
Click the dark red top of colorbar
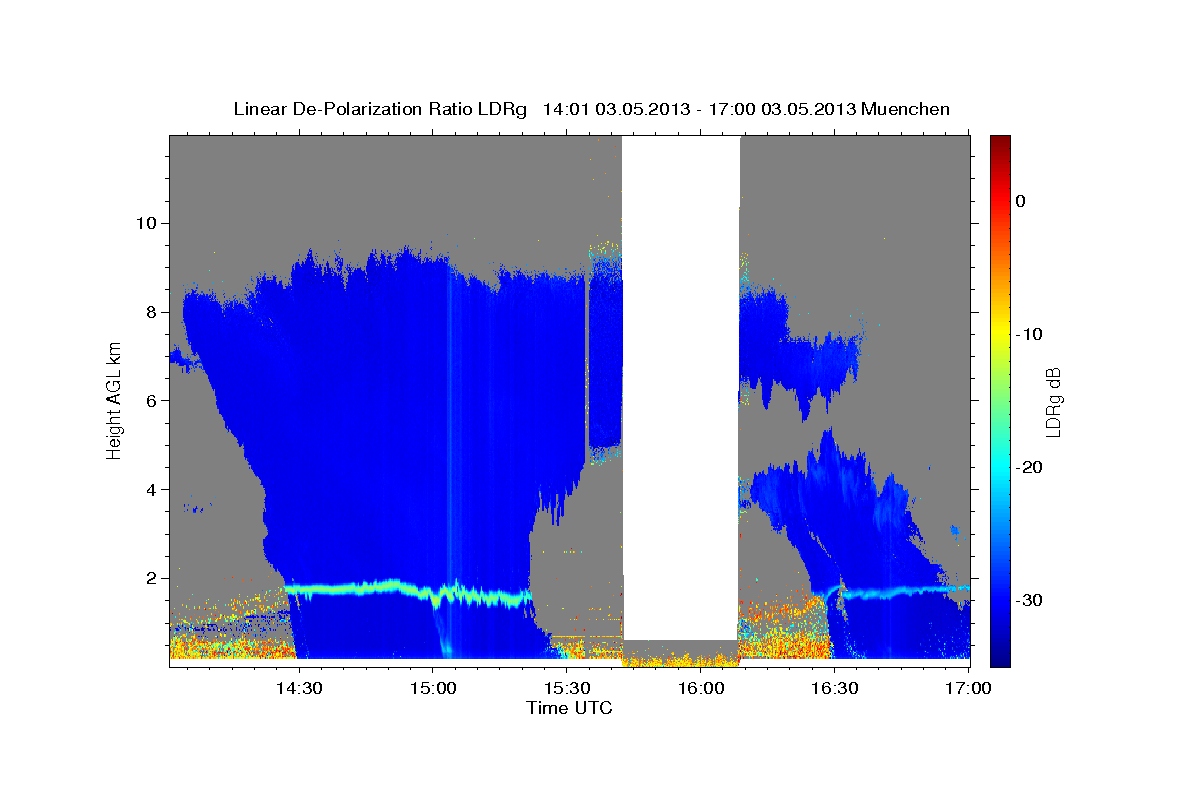click(x=999, y=142)
